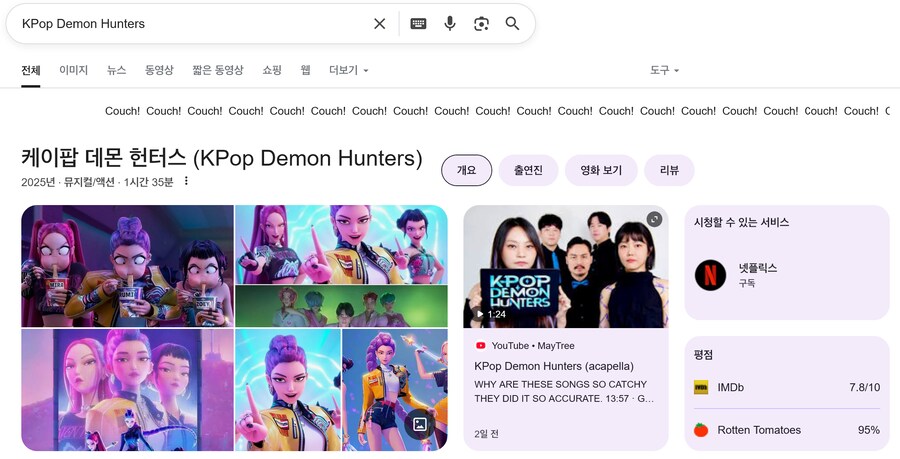Open the Rotten Tomatoes 95% rating
The height and width of the screenshot is (459, 900).
click(x=786, y=430)
